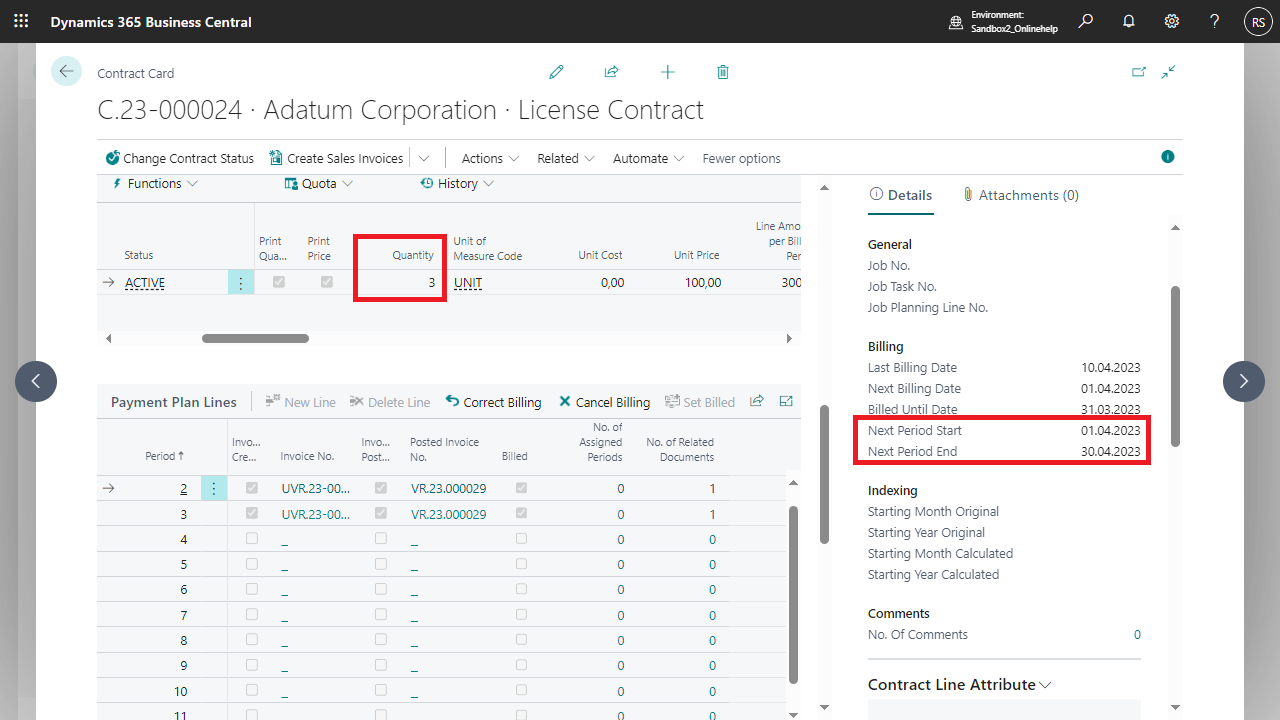Open the settings gear icon
Viewport: 1280px width, 720px height.
(x=1172, y=21)
